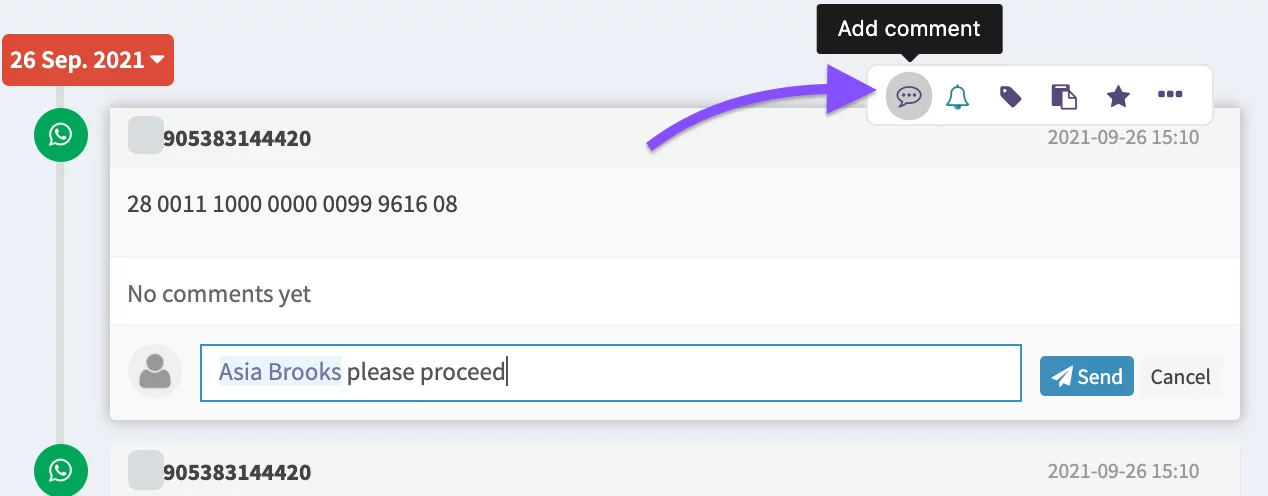Screen dimensions: 1268x496
Task: Click the Add comment speech bubble icon
Action: click(908, 96)
